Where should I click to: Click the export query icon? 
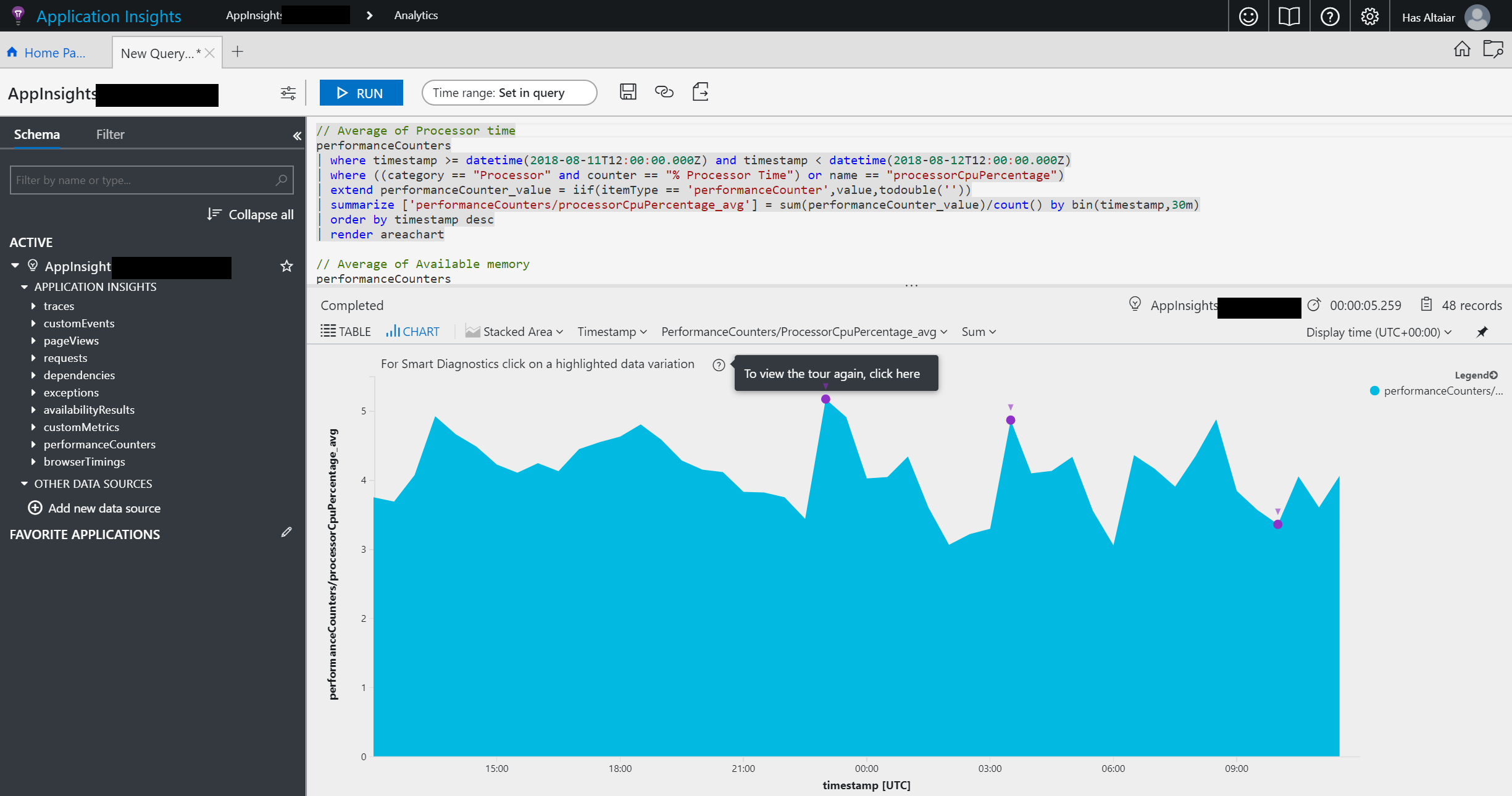pyautogui.click(x=700, y=92)
